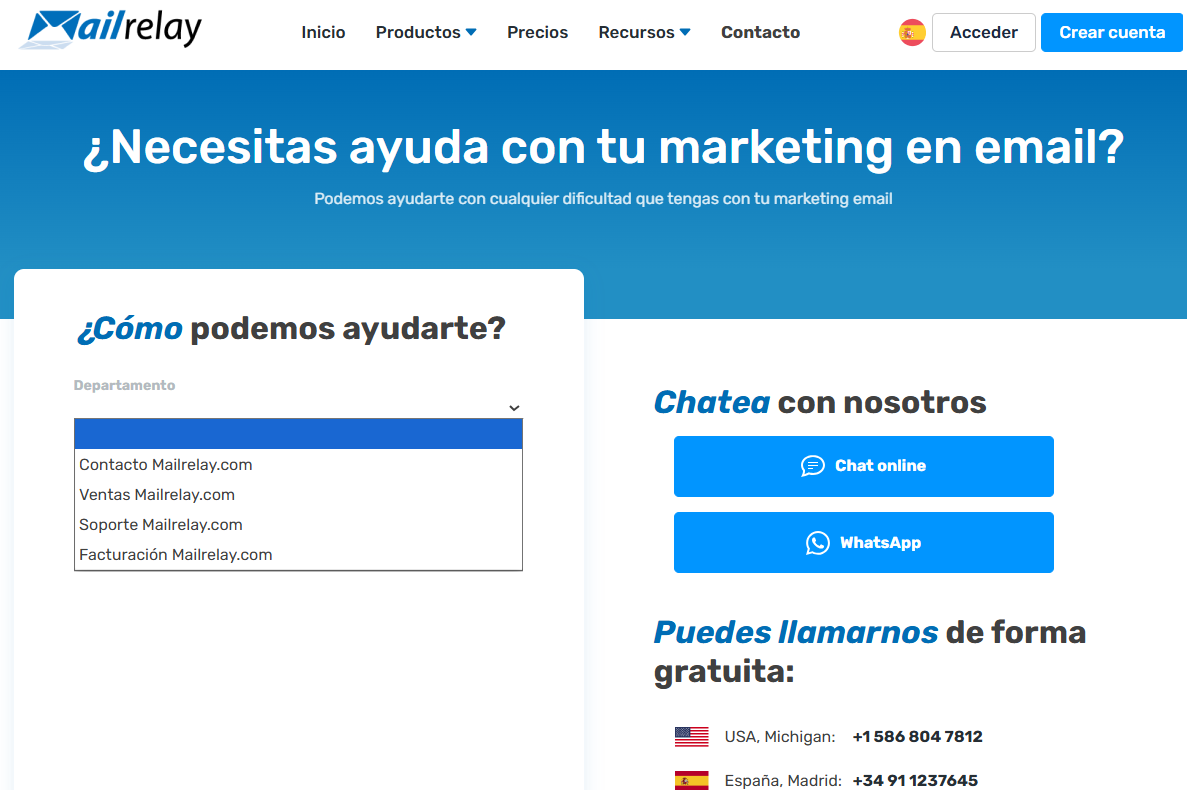The width and height of the screenshot is (1187, 790).
Task: Choose Soporte Mailrelay.com option
Action: click(x=298, y=524)
